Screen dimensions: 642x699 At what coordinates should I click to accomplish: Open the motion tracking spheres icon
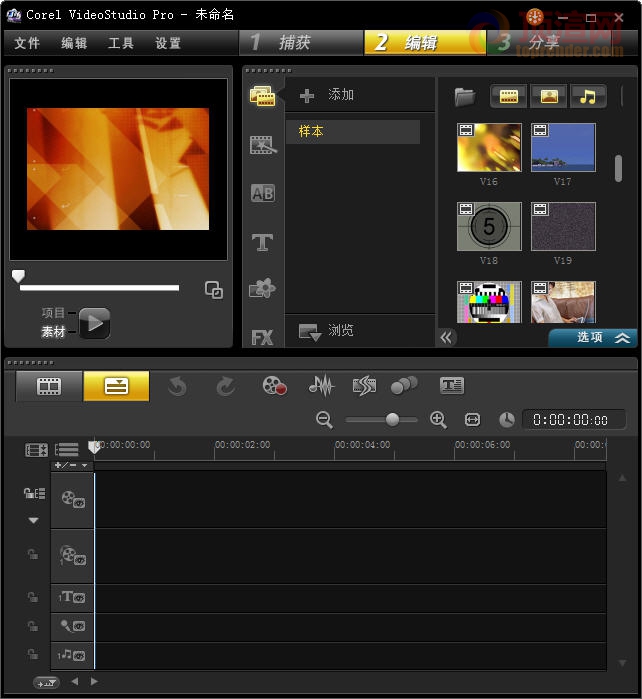pyautogui.click(x=404, y=386)
